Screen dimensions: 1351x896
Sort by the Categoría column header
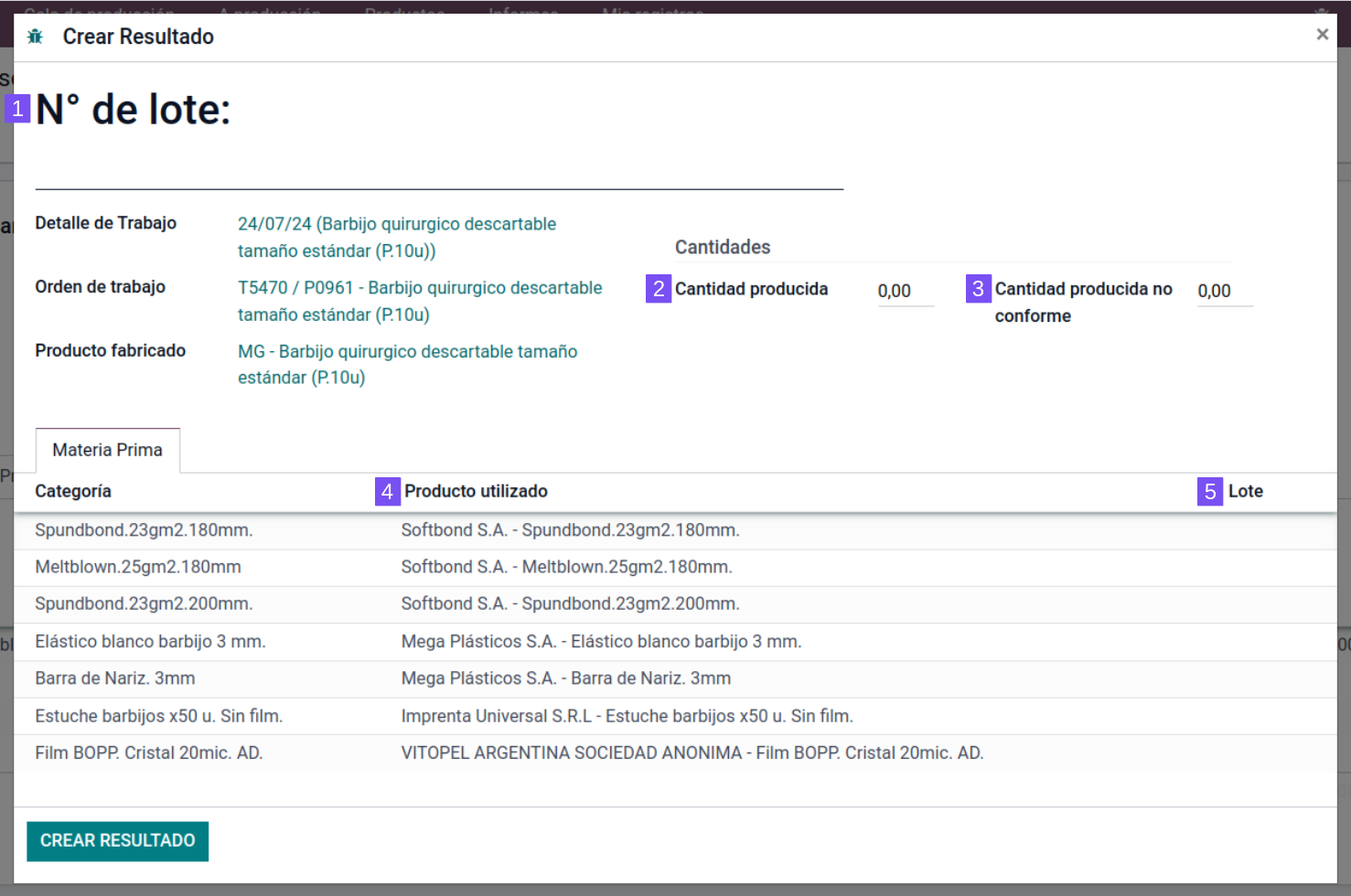(x=73, y=491)
